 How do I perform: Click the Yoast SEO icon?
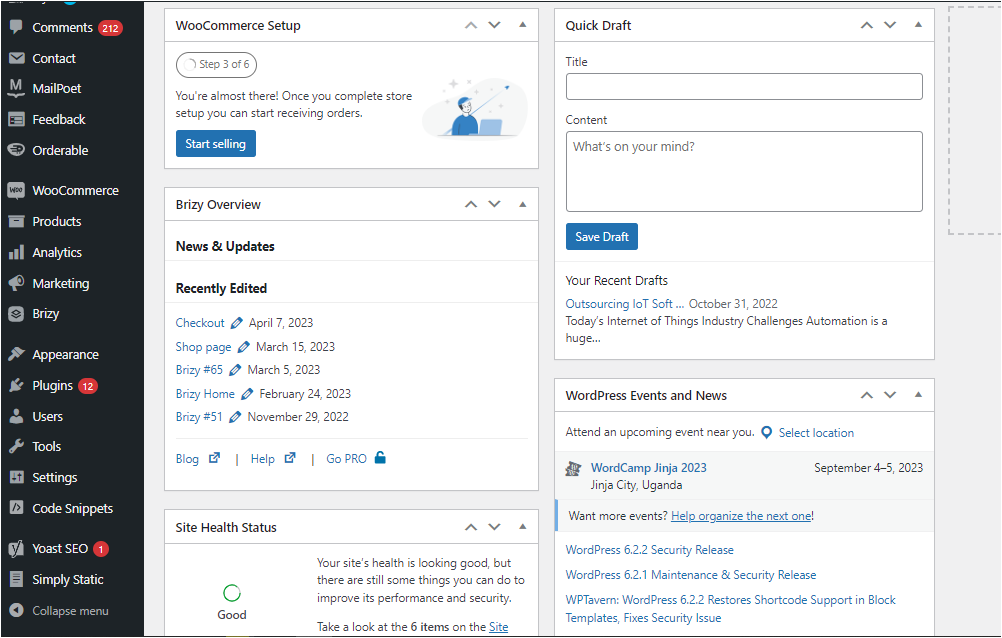(x=16, y=549)
